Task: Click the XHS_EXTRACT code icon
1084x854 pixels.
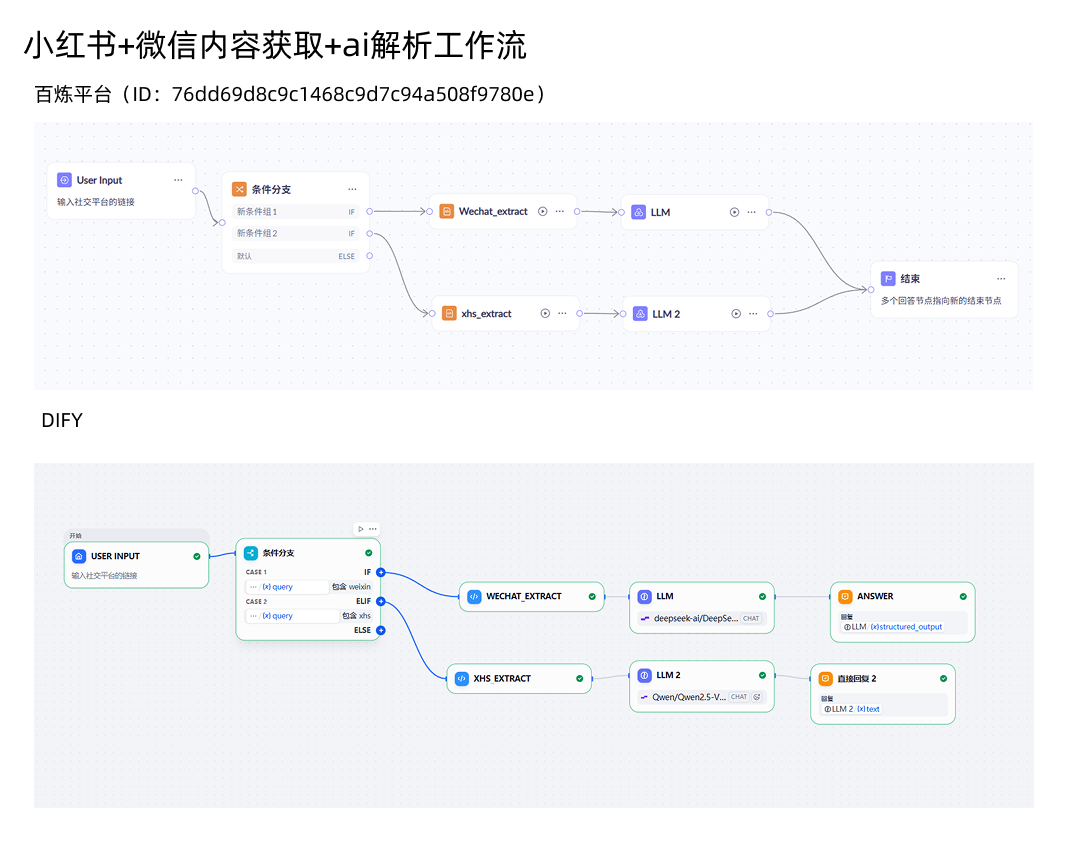Action: pyautogui.click(x=462, y=678)
